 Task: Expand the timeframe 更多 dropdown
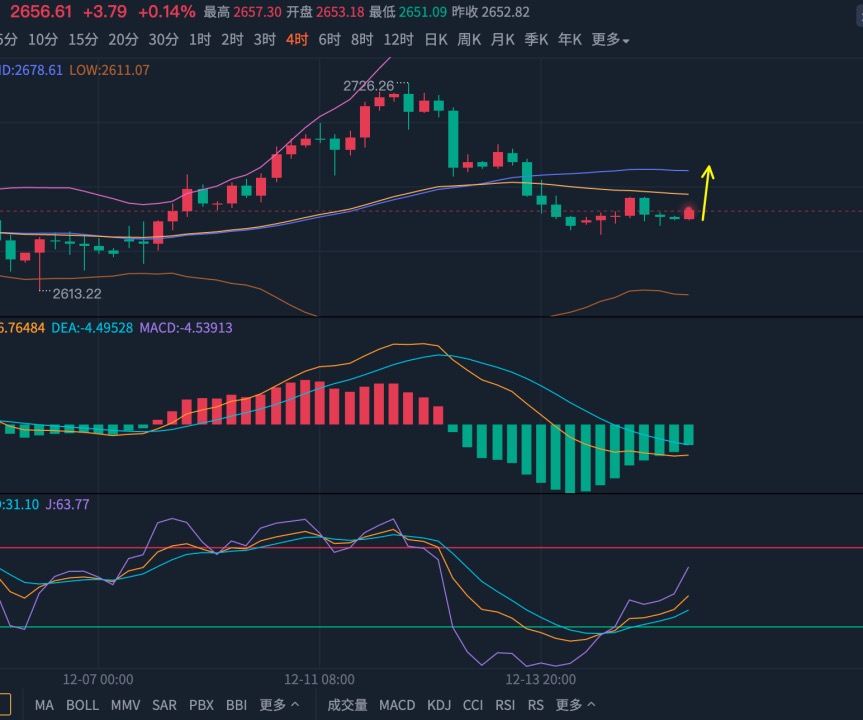click(x=610, y=40)
